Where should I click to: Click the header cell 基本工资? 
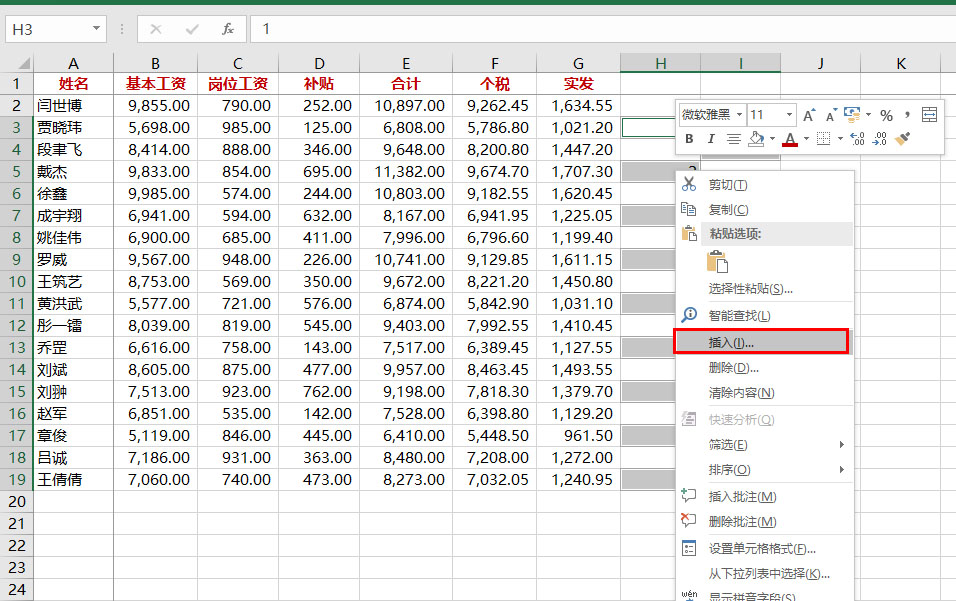point(155,84)
